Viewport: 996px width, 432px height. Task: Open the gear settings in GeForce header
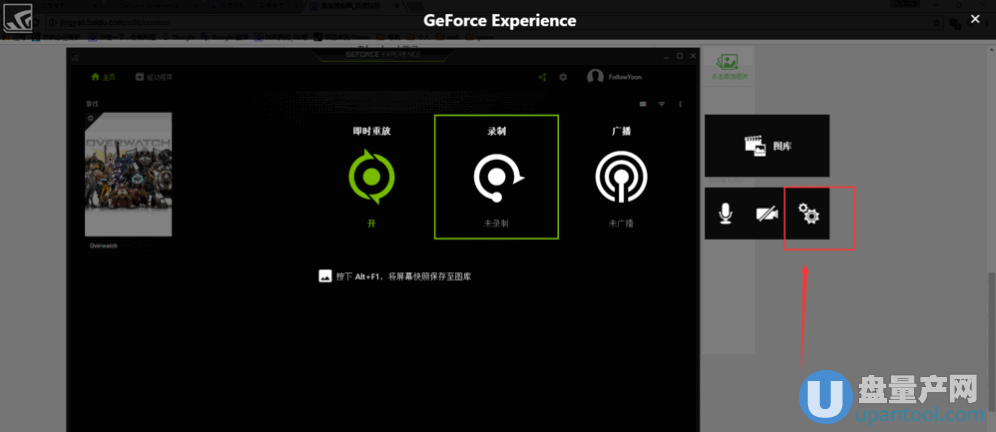tap(563, 77)
